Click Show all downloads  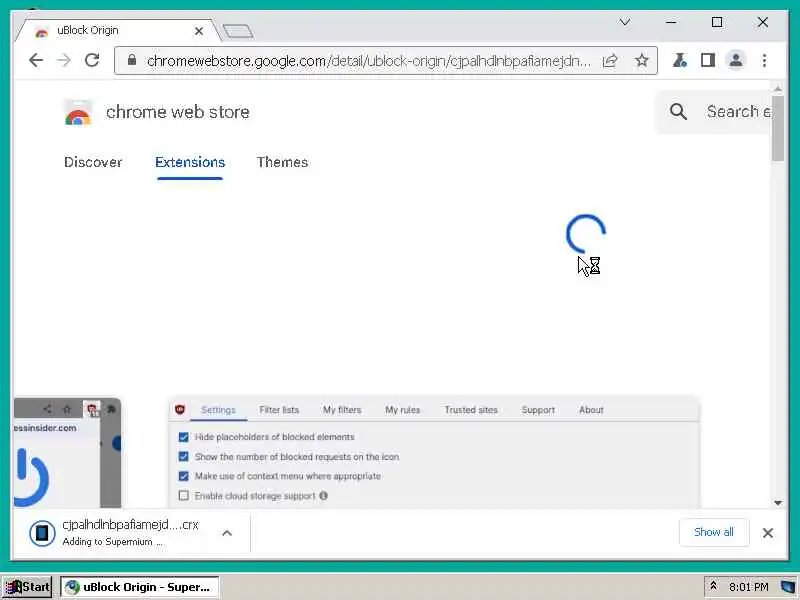click(713, 532)
